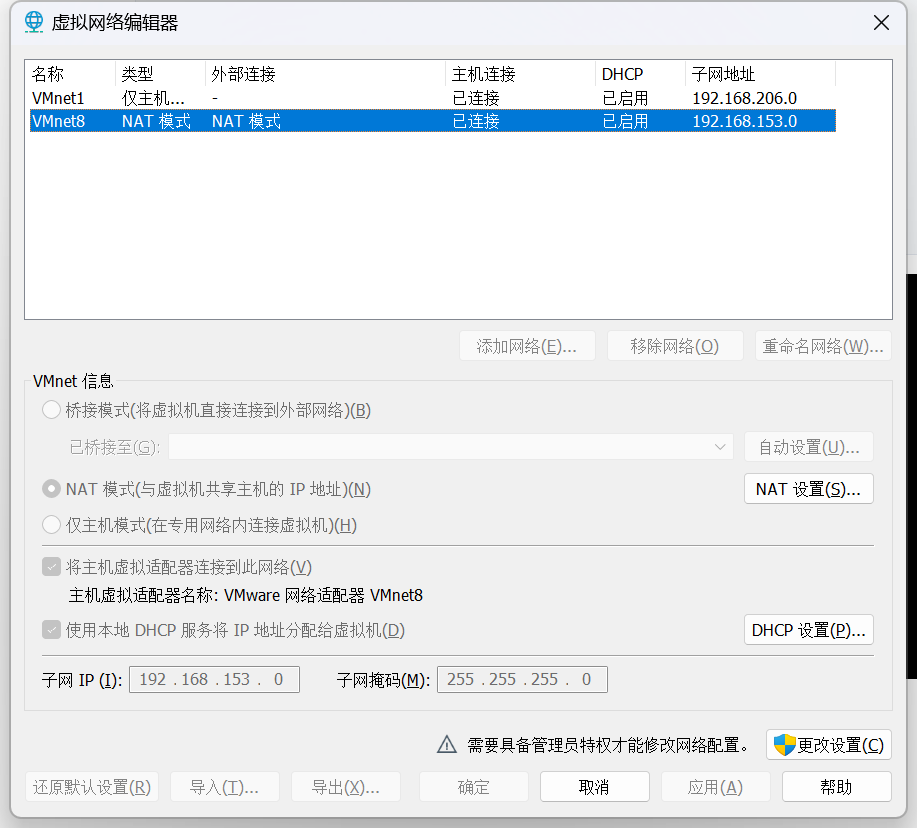Click the 类型 column header

coord(161,74)
